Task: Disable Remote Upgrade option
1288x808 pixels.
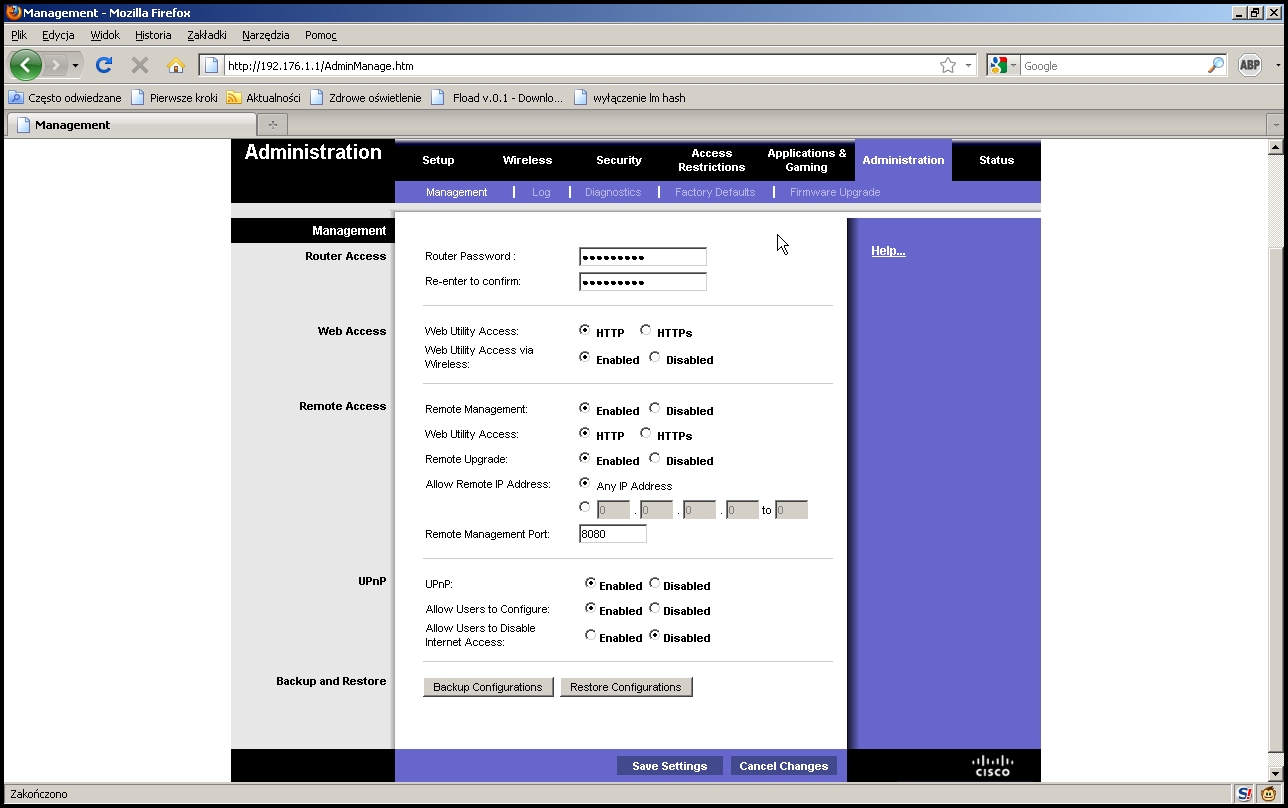Action: (655, 458)
